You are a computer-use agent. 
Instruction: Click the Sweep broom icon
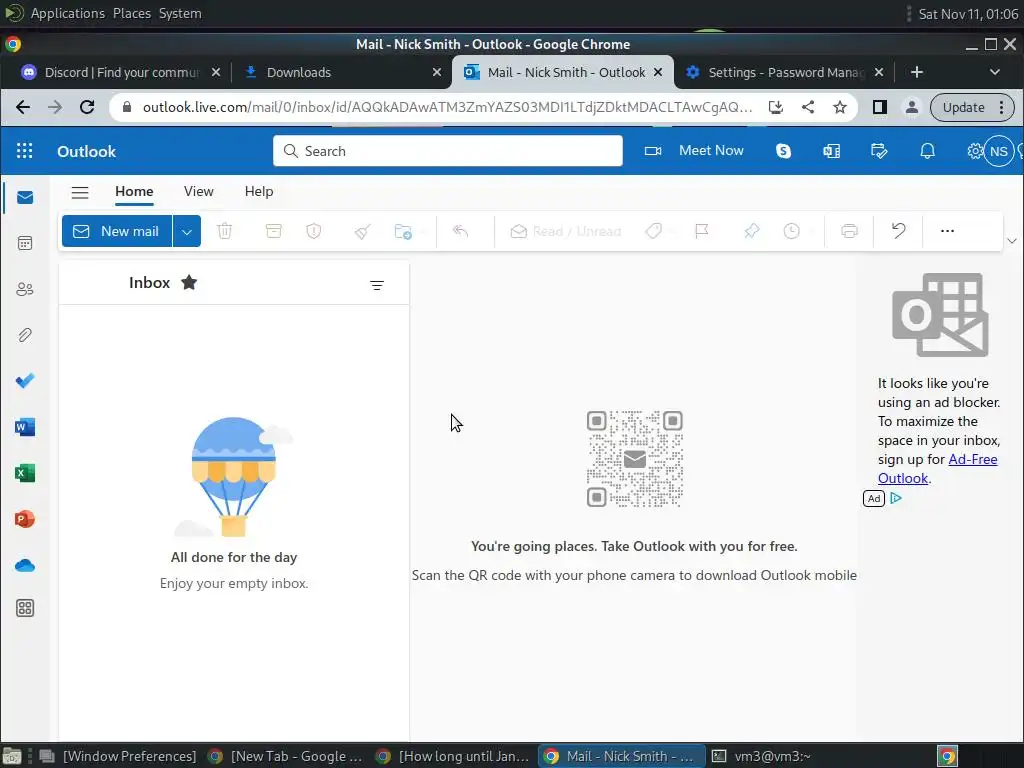click(x=362, y=231)
